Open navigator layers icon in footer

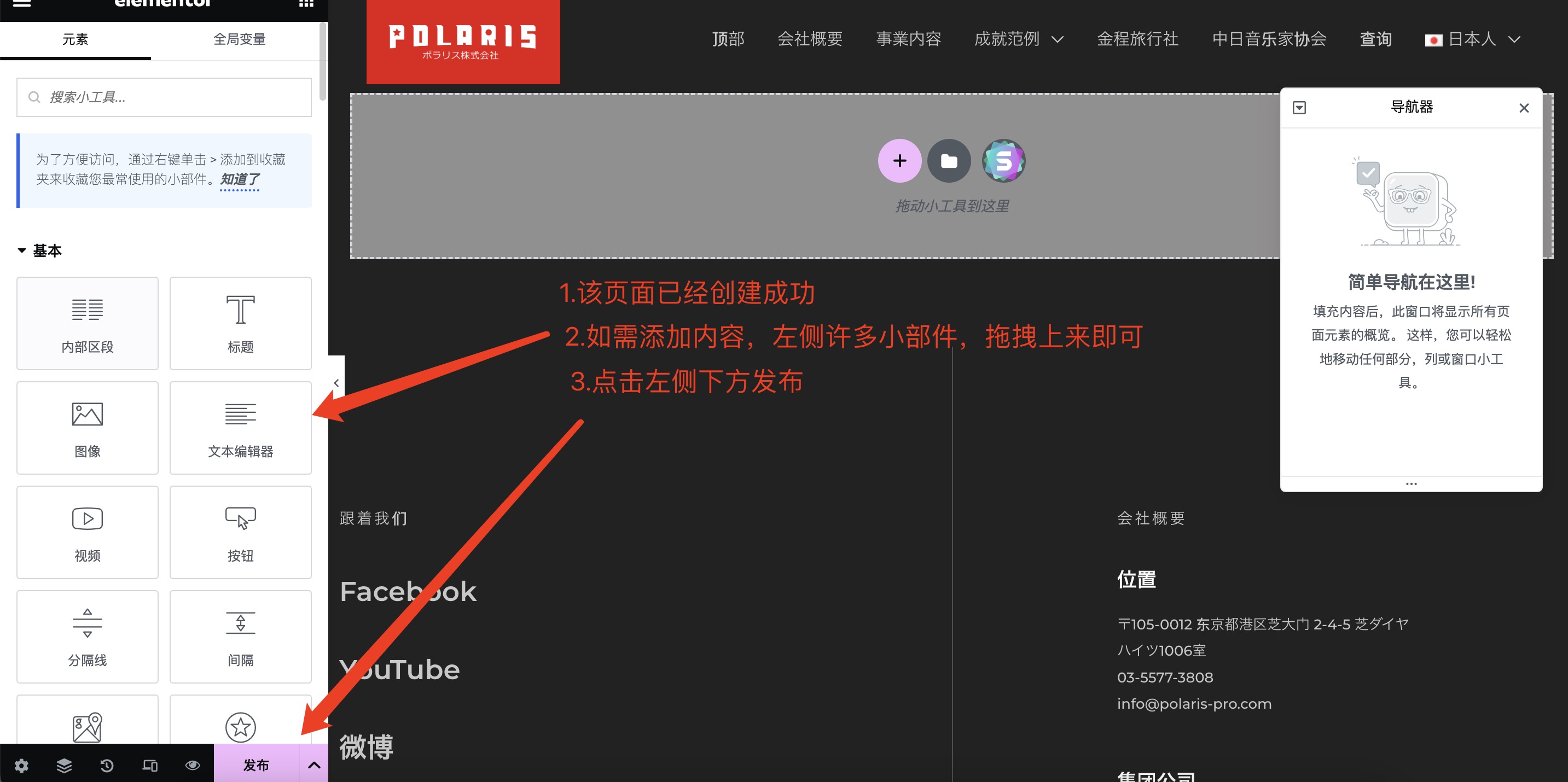(x=64, y=765)
